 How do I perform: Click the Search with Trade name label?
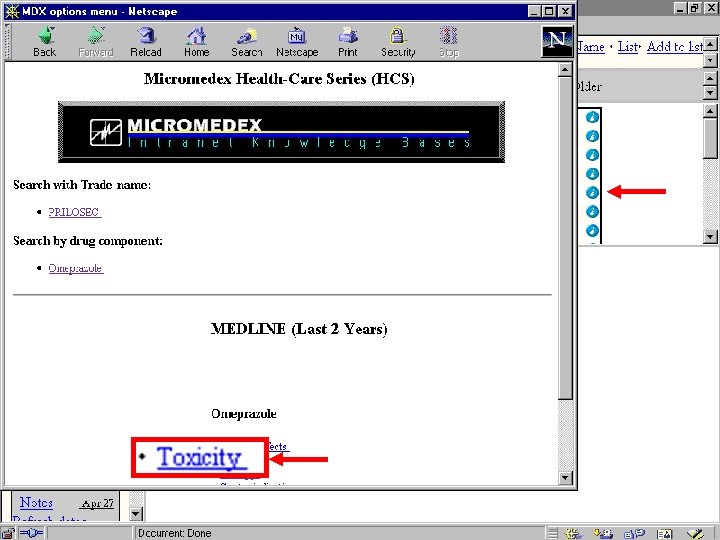click(x=82, y=185)
